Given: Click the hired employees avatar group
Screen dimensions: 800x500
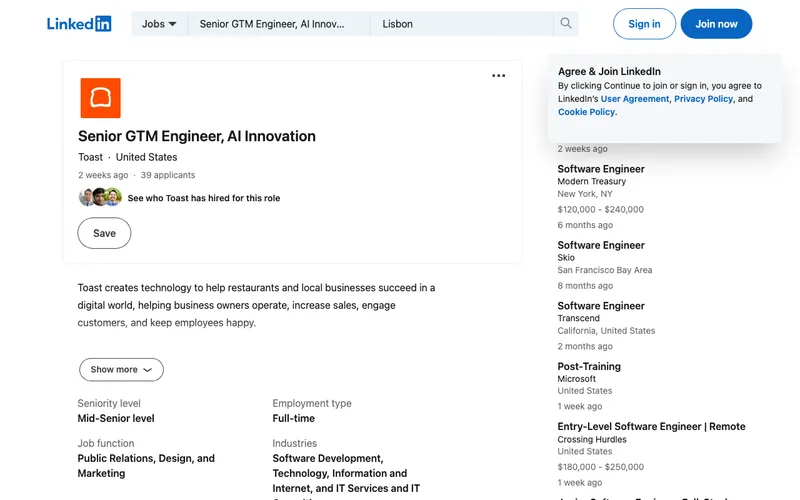Looking at the screenshot, I should (x=100, y=197).
